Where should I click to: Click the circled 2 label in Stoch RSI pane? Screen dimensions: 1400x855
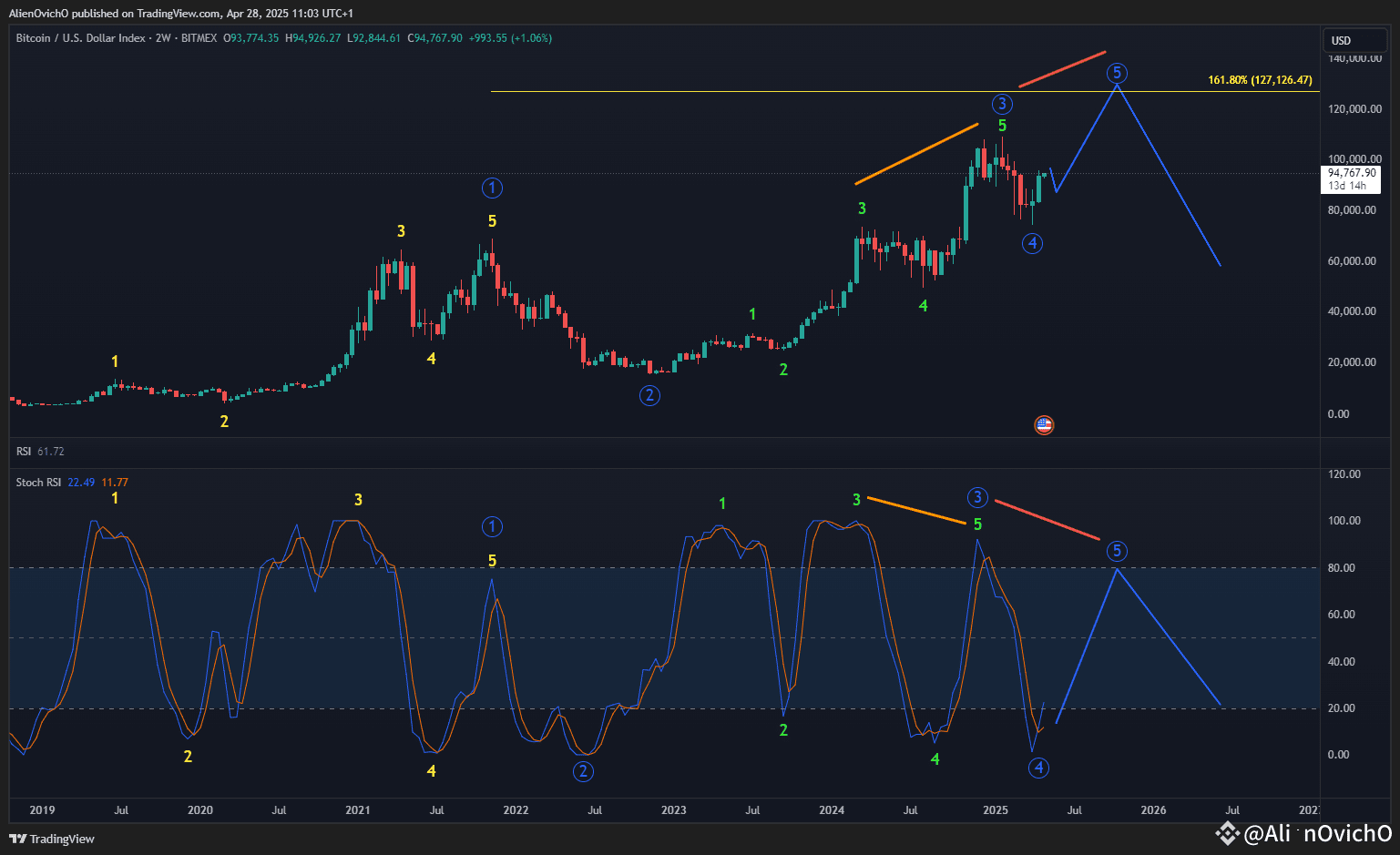583,771
